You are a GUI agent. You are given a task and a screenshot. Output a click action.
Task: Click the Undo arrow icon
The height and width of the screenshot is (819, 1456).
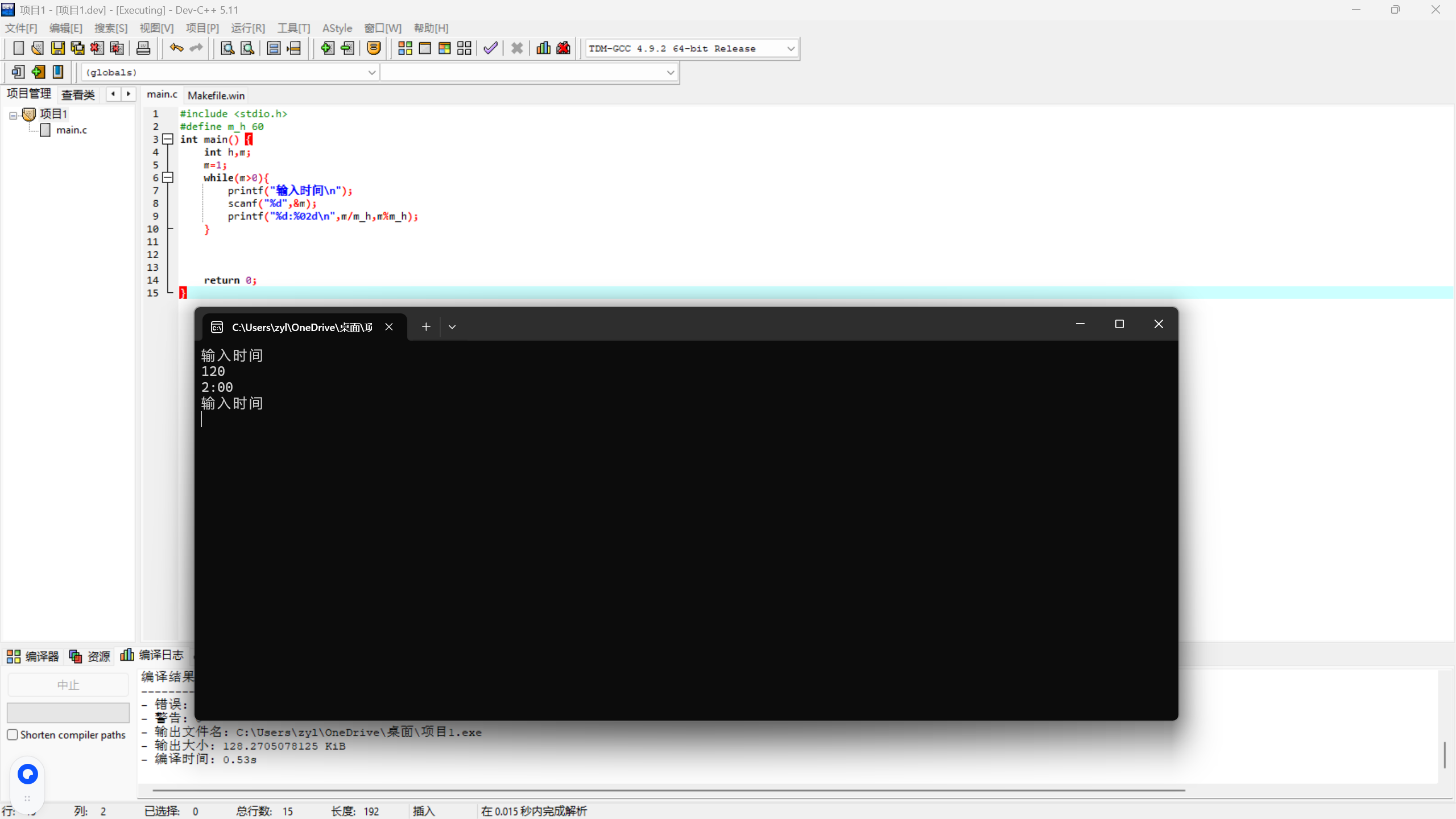(176, 48)
